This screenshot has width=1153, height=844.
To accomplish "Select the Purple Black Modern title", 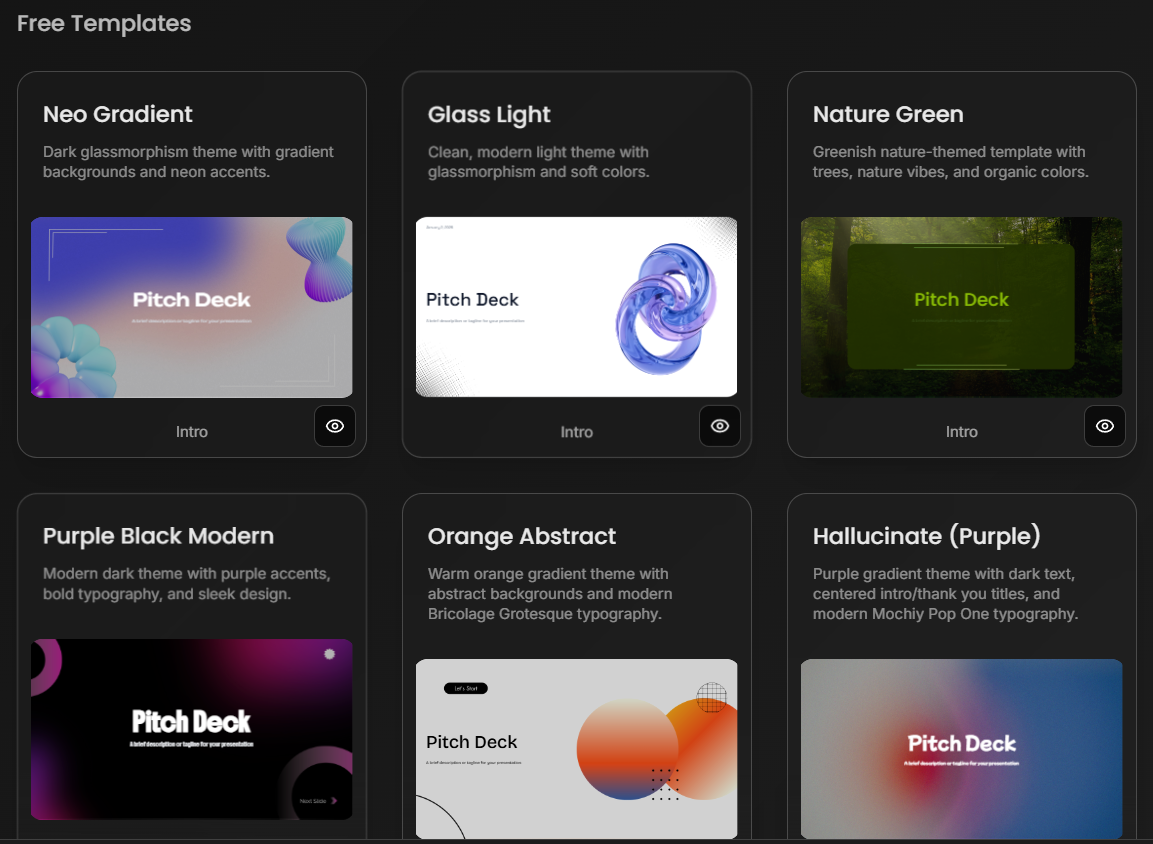I will [x=158, y=536].
